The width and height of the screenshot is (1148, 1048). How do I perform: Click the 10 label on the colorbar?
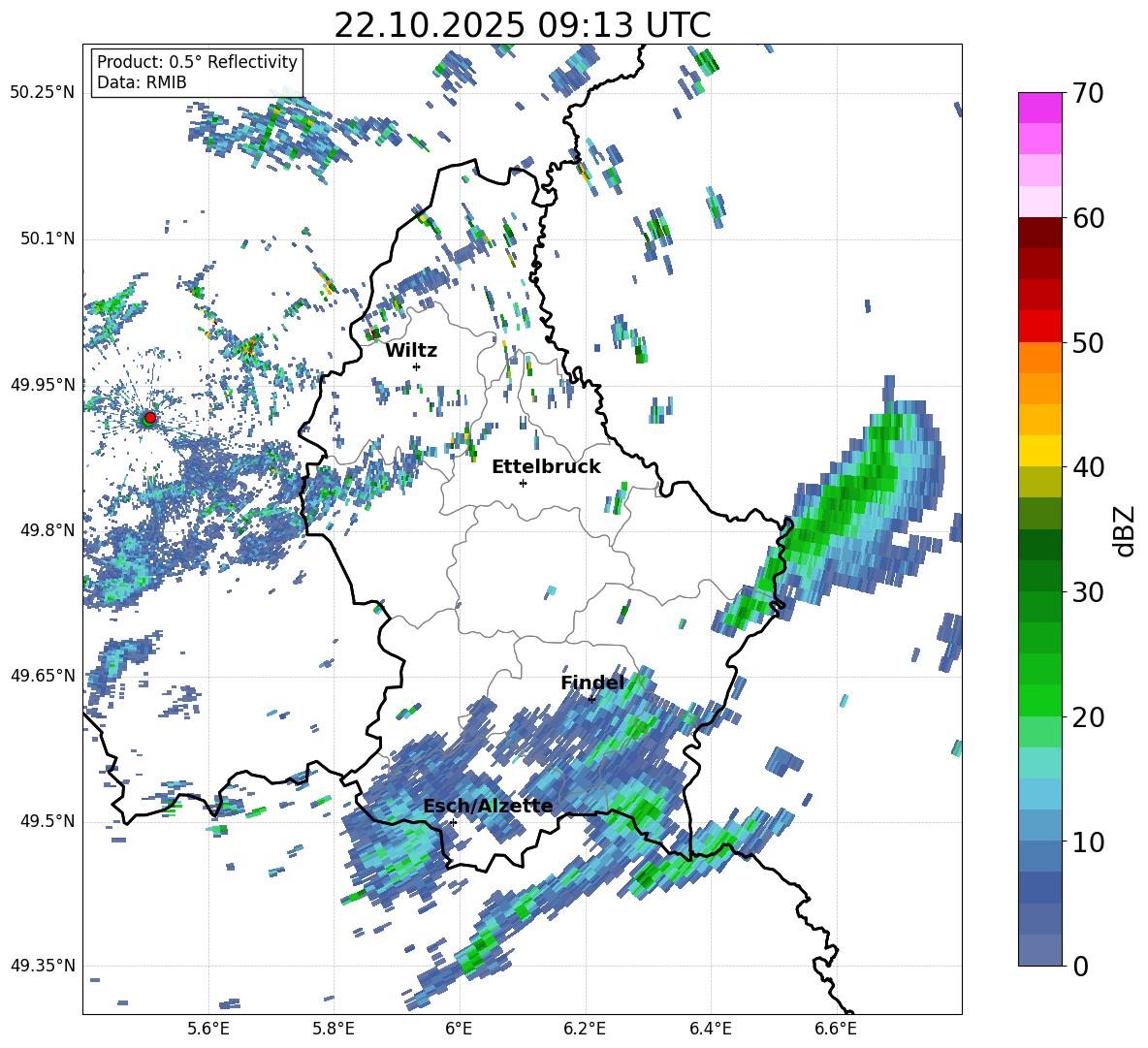[x=1088, y=842]
